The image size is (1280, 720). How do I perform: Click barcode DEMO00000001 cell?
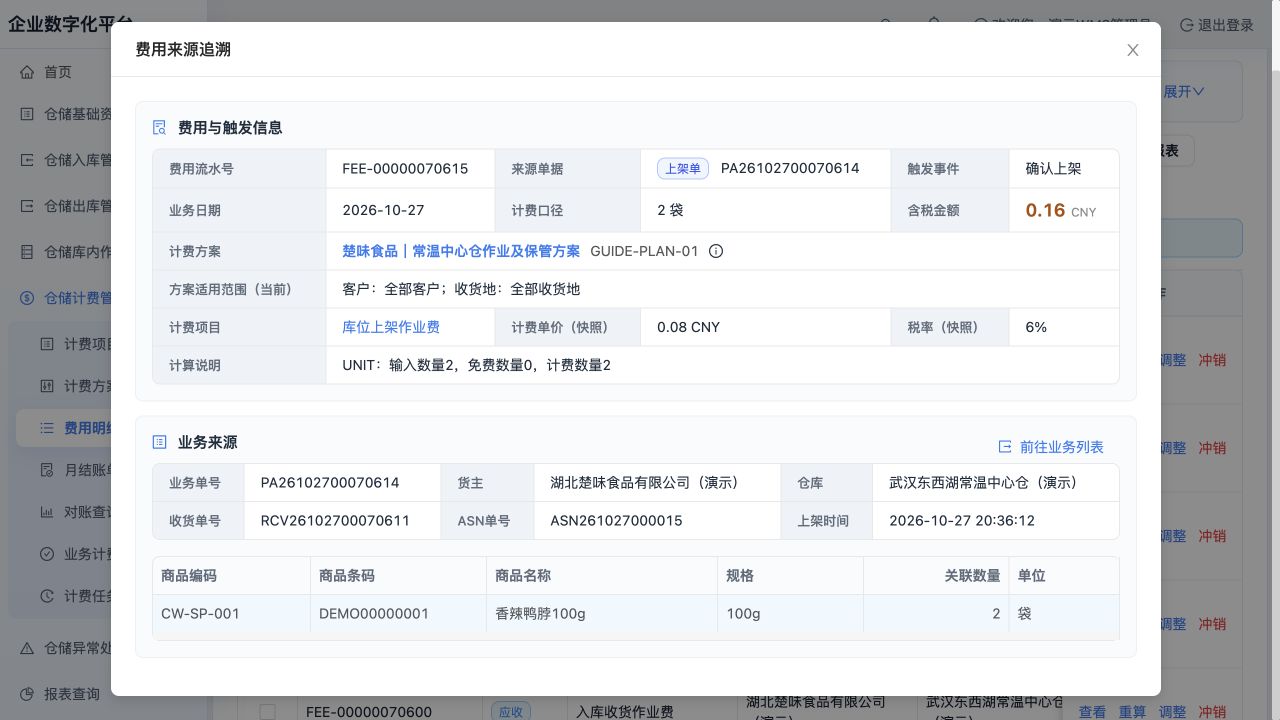(399, 614)
